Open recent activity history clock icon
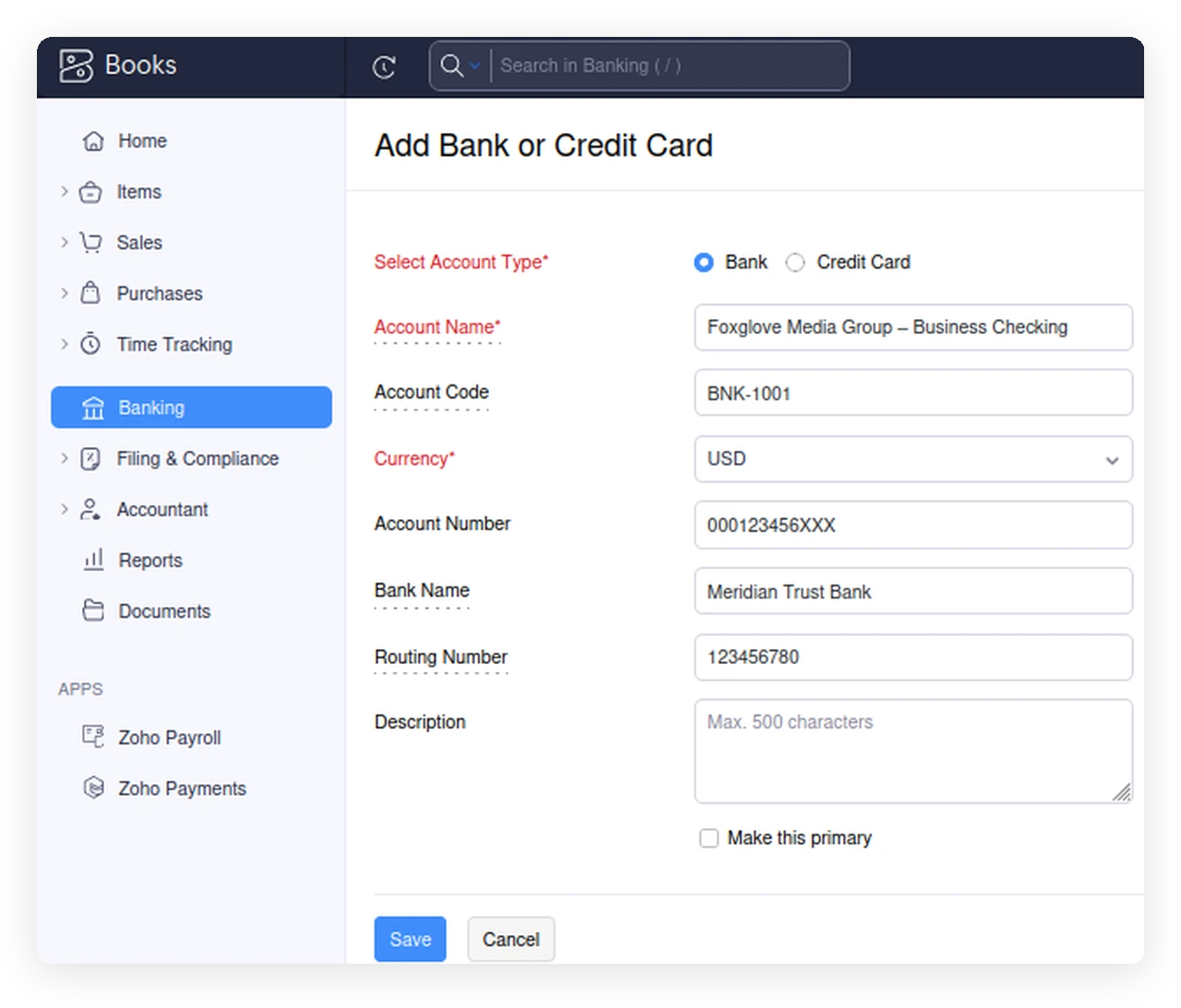 point(384,66)
